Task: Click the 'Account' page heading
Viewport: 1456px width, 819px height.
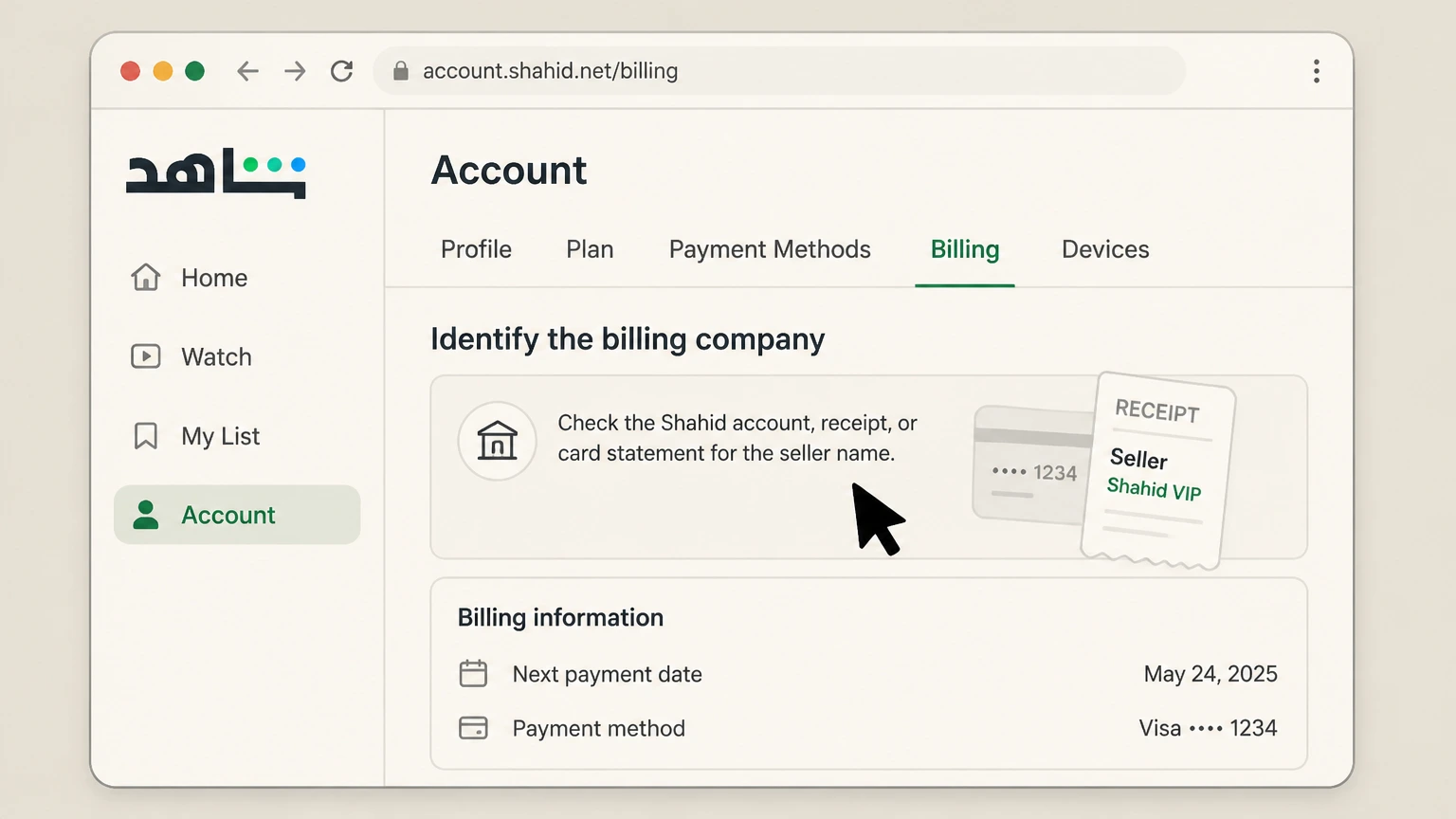Action: (509, 171)
